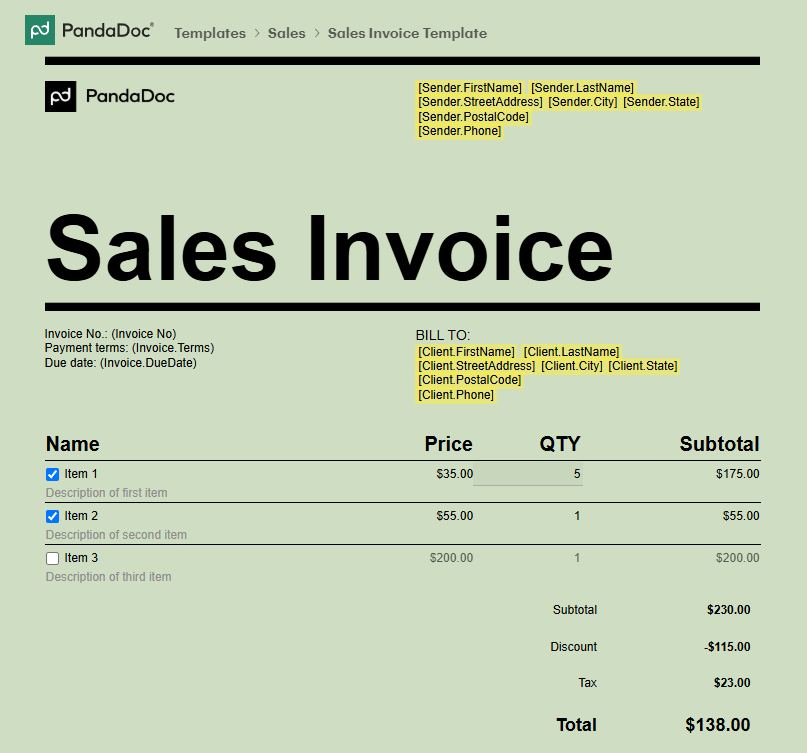Screen dimensions: 807x753
Task: Click 'Description of second item' text
Action: point(116,535)
